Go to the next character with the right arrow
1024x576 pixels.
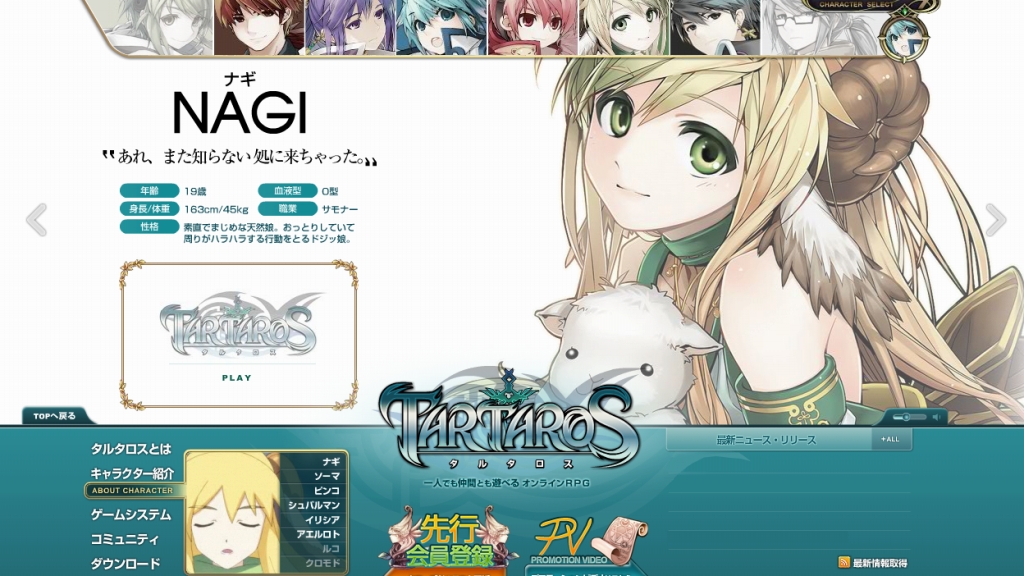tap(995, 219)
